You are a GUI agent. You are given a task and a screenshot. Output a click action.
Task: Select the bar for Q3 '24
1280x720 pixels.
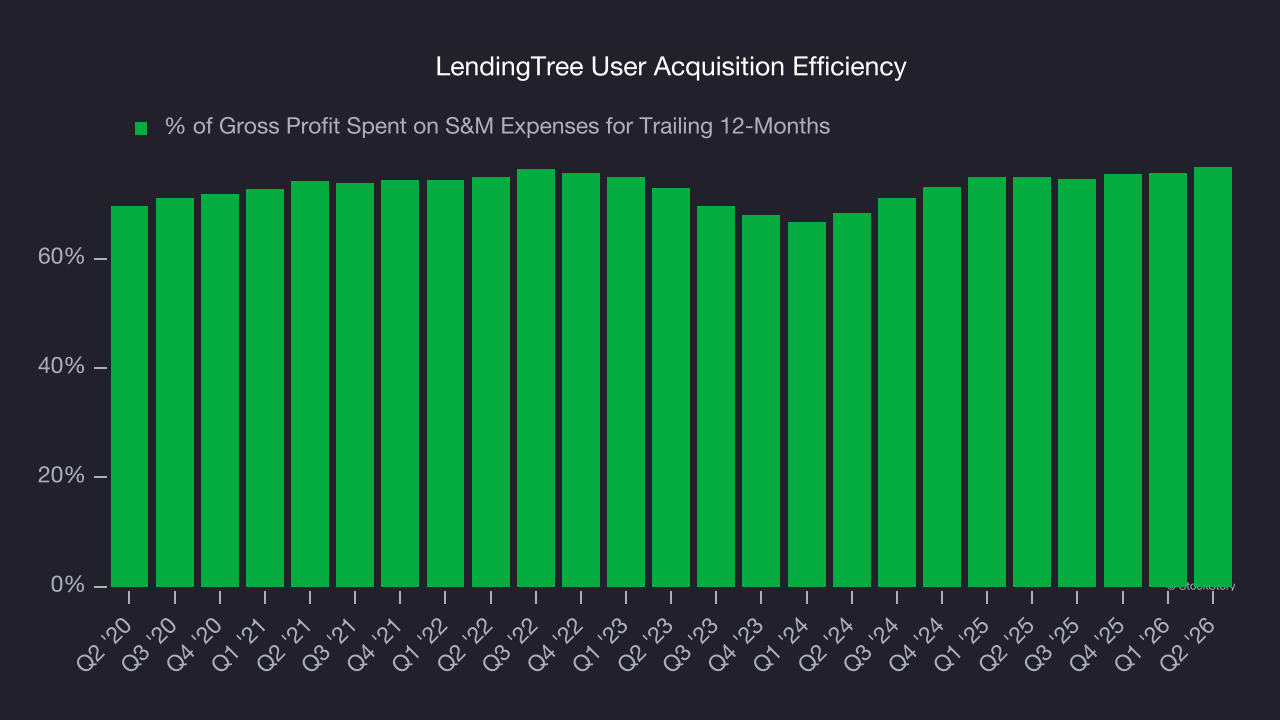897,392
